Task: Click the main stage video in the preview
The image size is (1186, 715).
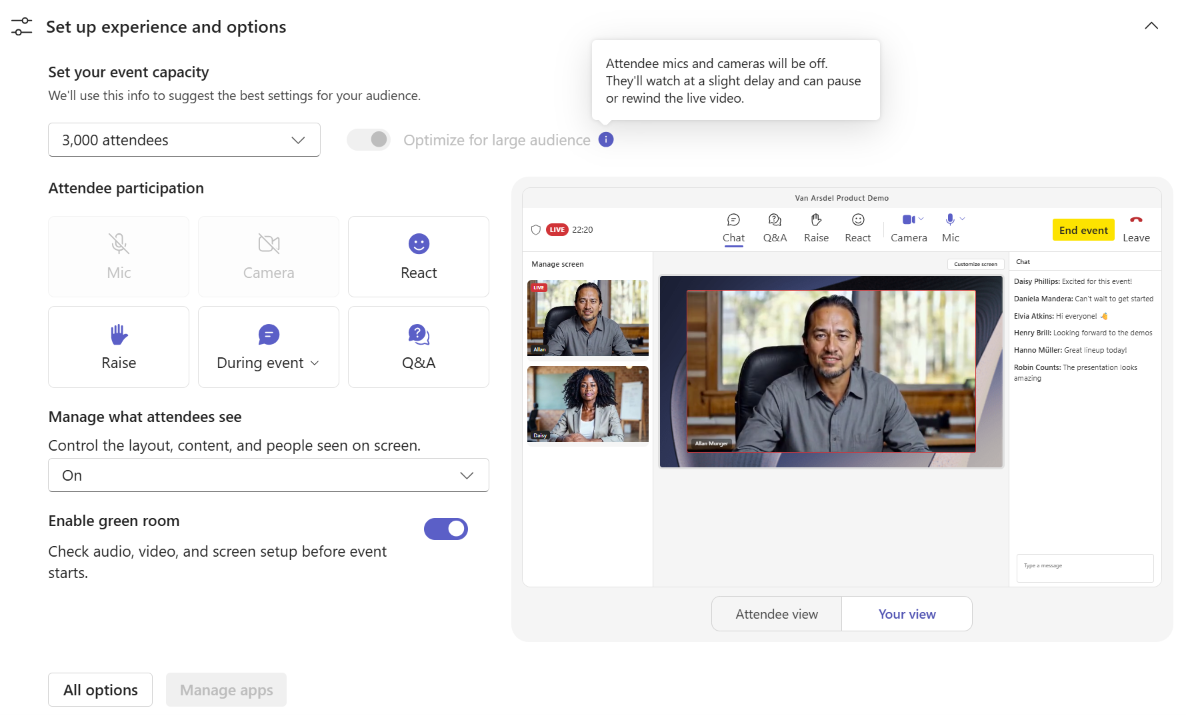Action: (831, 371)
